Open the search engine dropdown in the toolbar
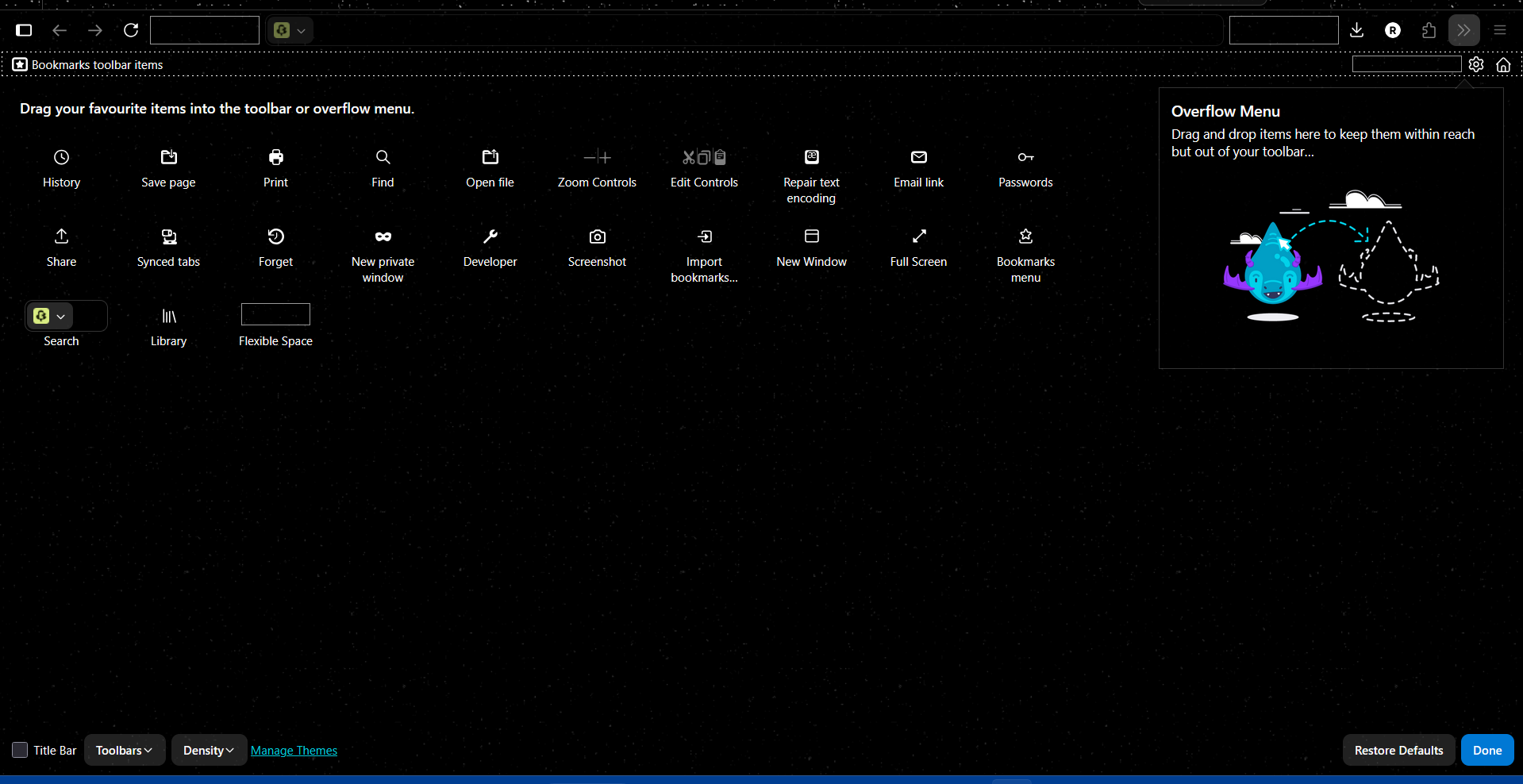This screenshot has height=784, width=1523. tap(290, 30)
